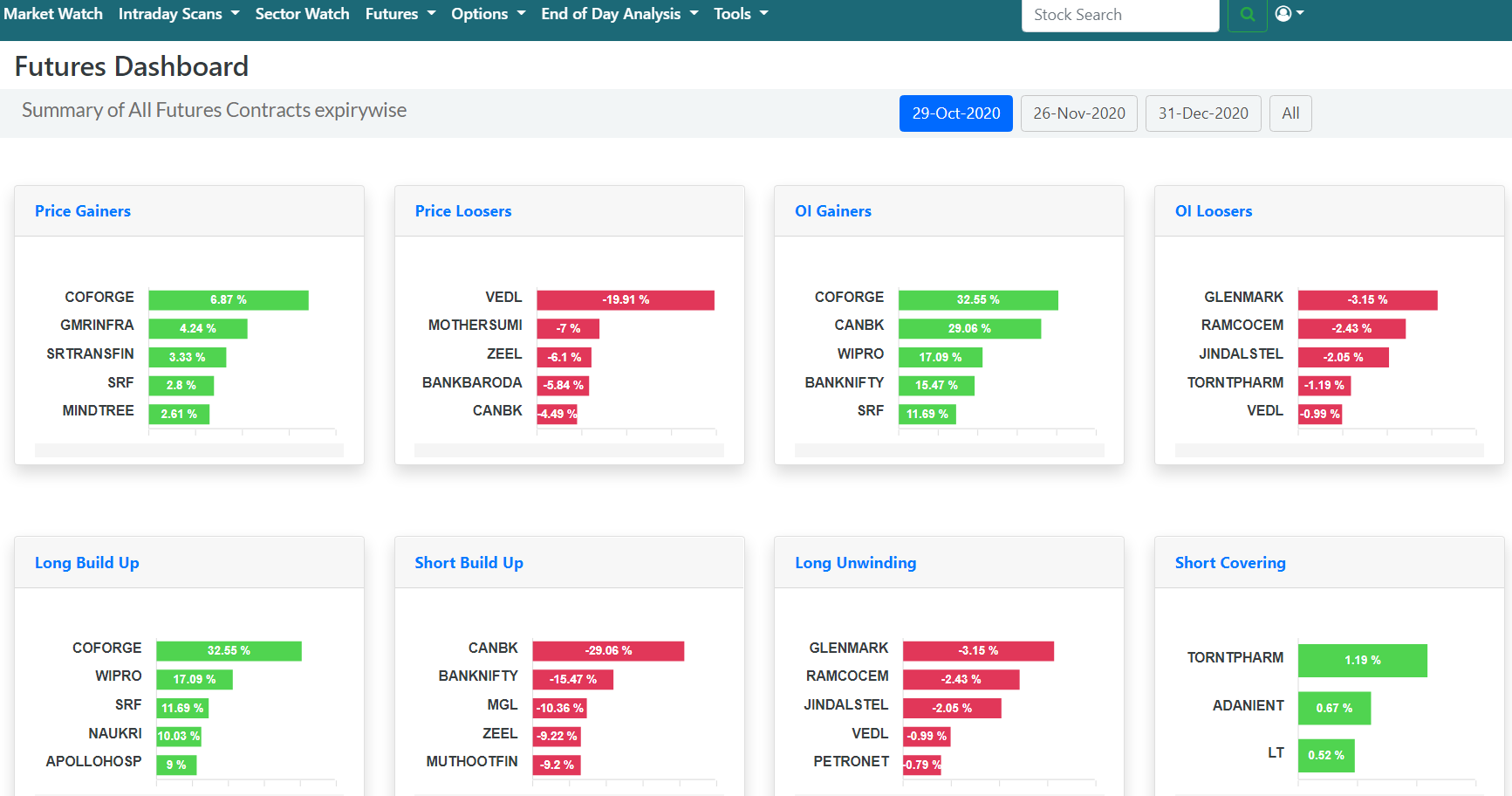Click Summary of All Futures Contracts text
The height and width of the screenshot is (796, 1512).
coord(214,110)
